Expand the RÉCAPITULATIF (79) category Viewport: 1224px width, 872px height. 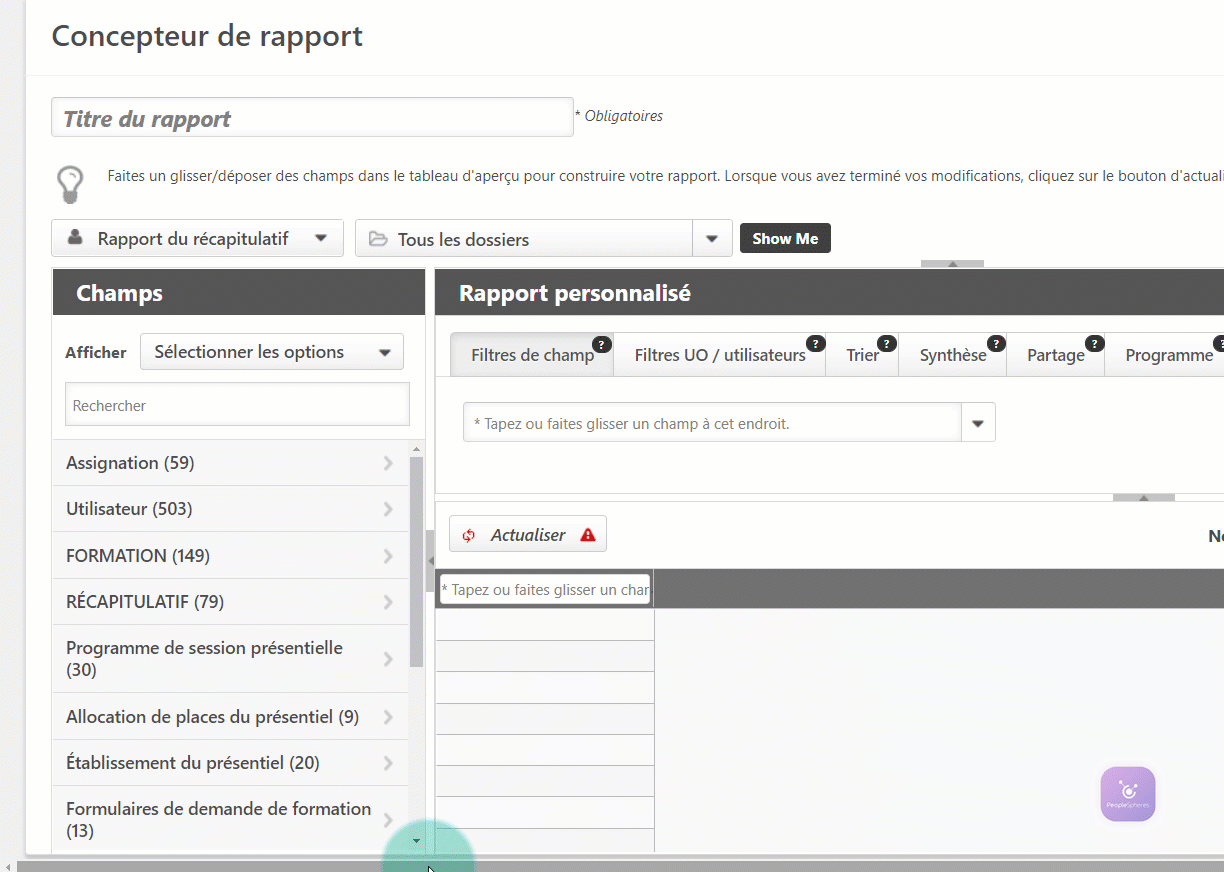(231, 602)
